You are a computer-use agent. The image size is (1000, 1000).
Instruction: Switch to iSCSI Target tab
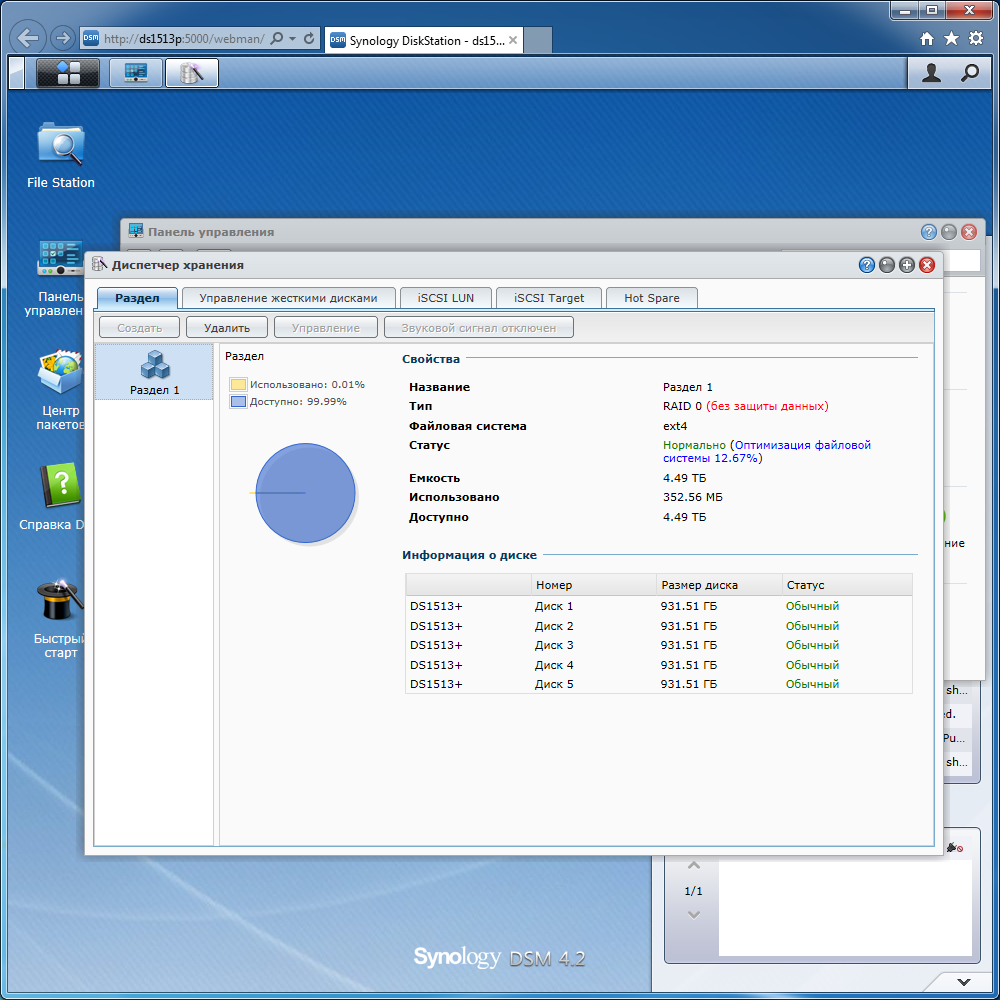[549, 298]
